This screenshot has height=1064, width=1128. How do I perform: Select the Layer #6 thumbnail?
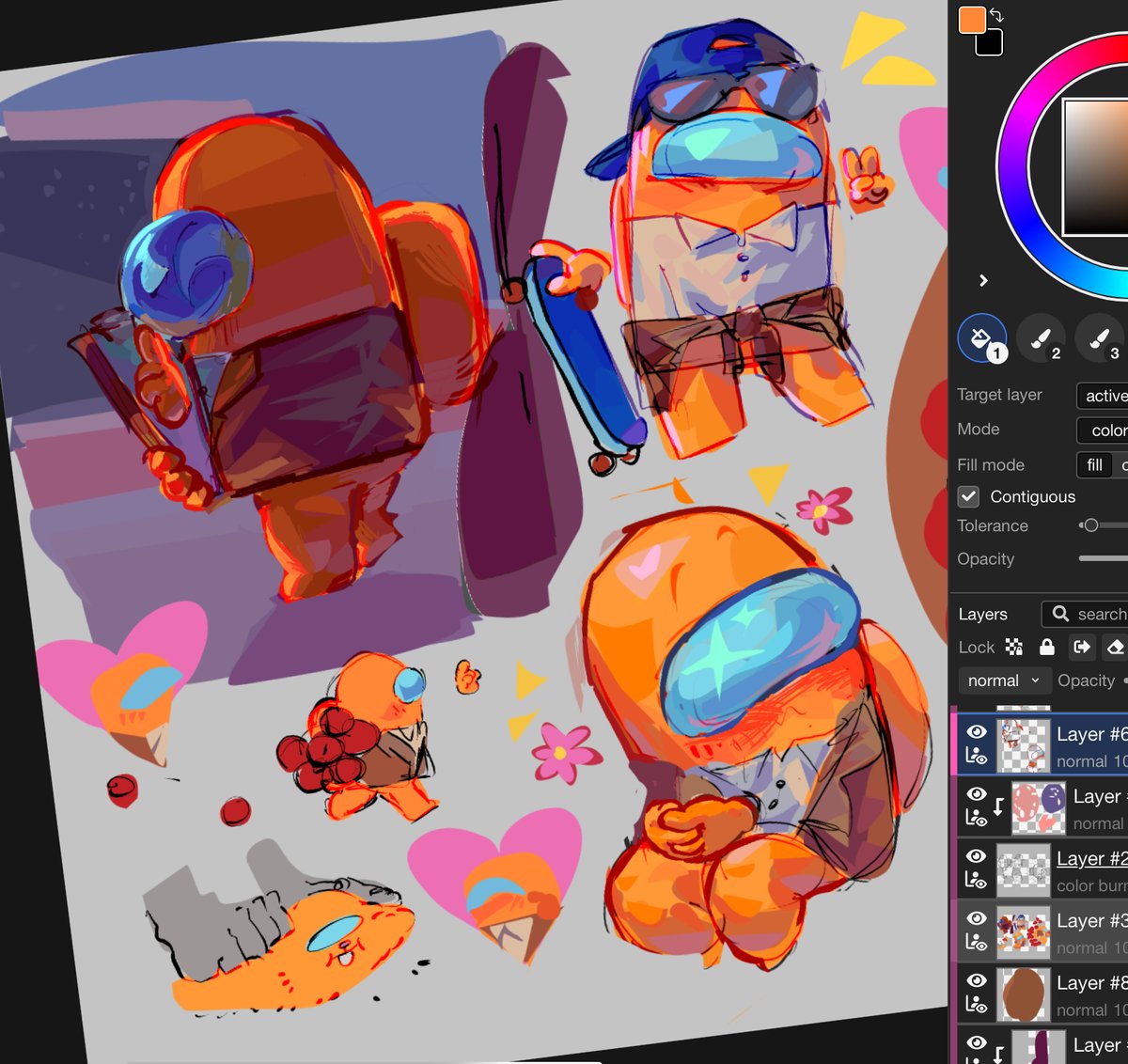tap(1023, 746)
